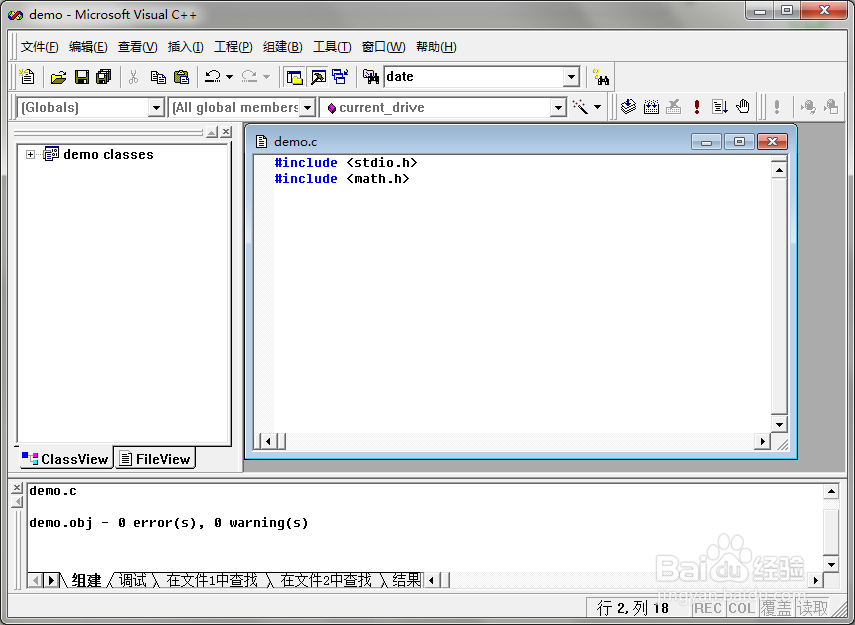855x625 pixels.
Task: Expand the All global members dropdown
Action: pos(308,107)
